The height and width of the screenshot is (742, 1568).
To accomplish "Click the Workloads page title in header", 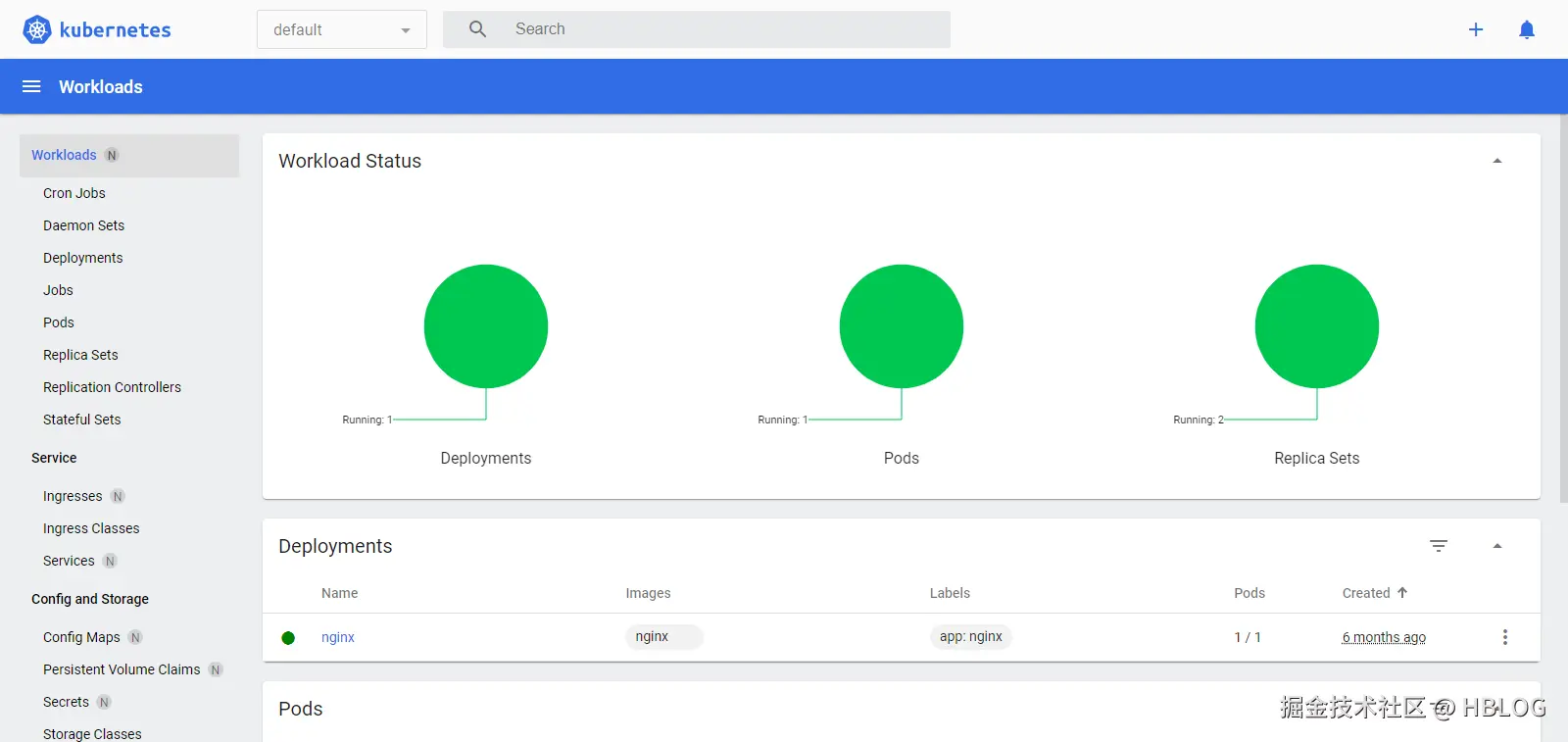I will point(101,86).
